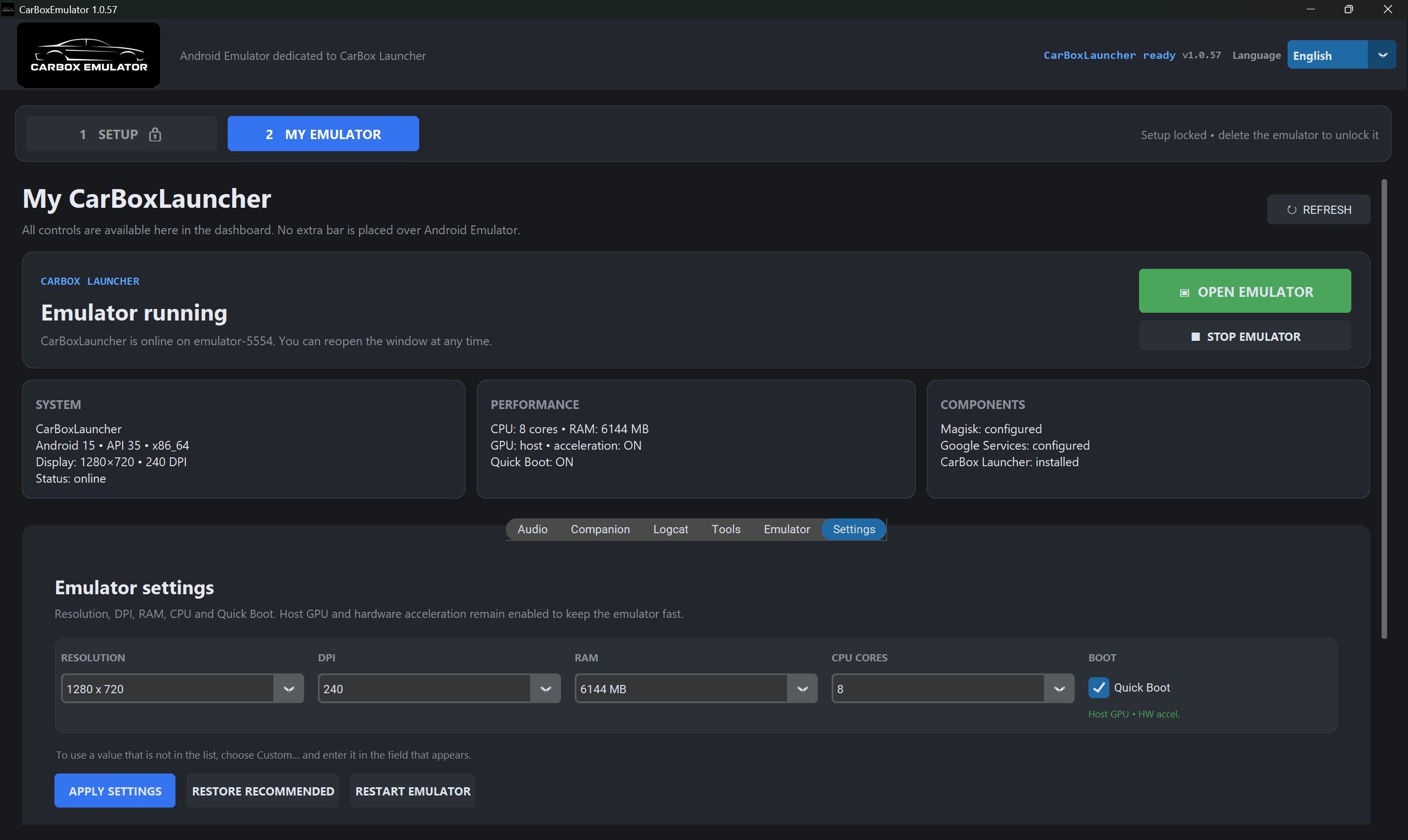Screen dimensions: 1408x840
Task: Click the Quick Boot label text
Action: [x=1141, y=688]
